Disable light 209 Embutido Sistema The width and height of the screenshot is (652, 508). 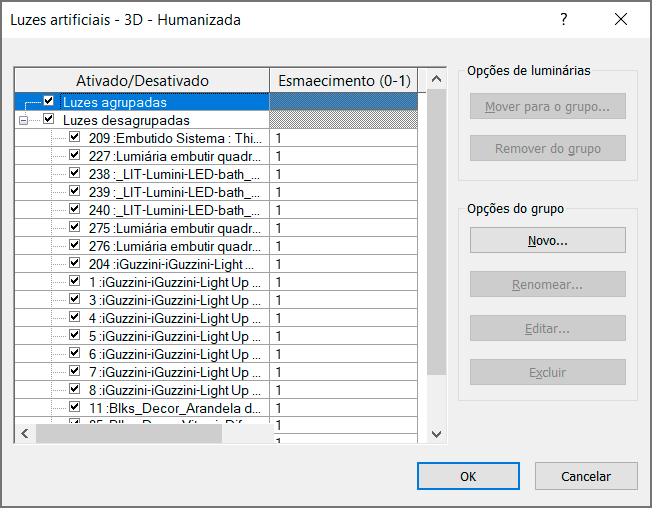point(74,137)
